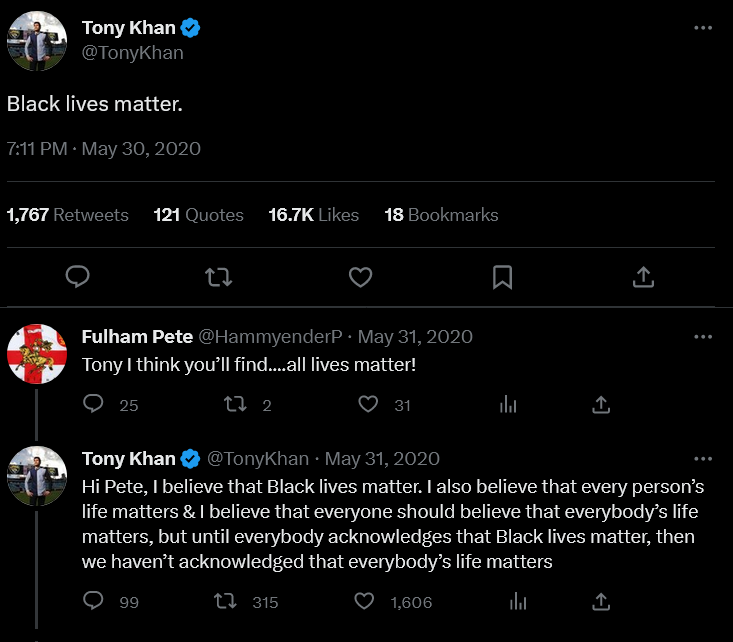
Task: Like the main Black lives matter tweet
Action: 360,277
